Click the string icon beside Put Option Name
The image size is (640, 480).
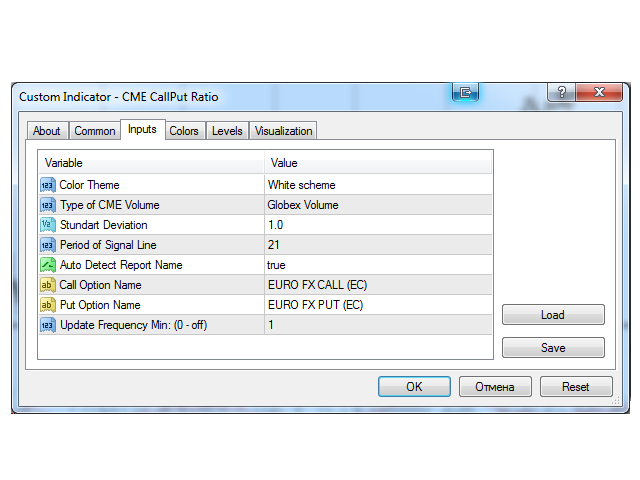tap(48, 305)
